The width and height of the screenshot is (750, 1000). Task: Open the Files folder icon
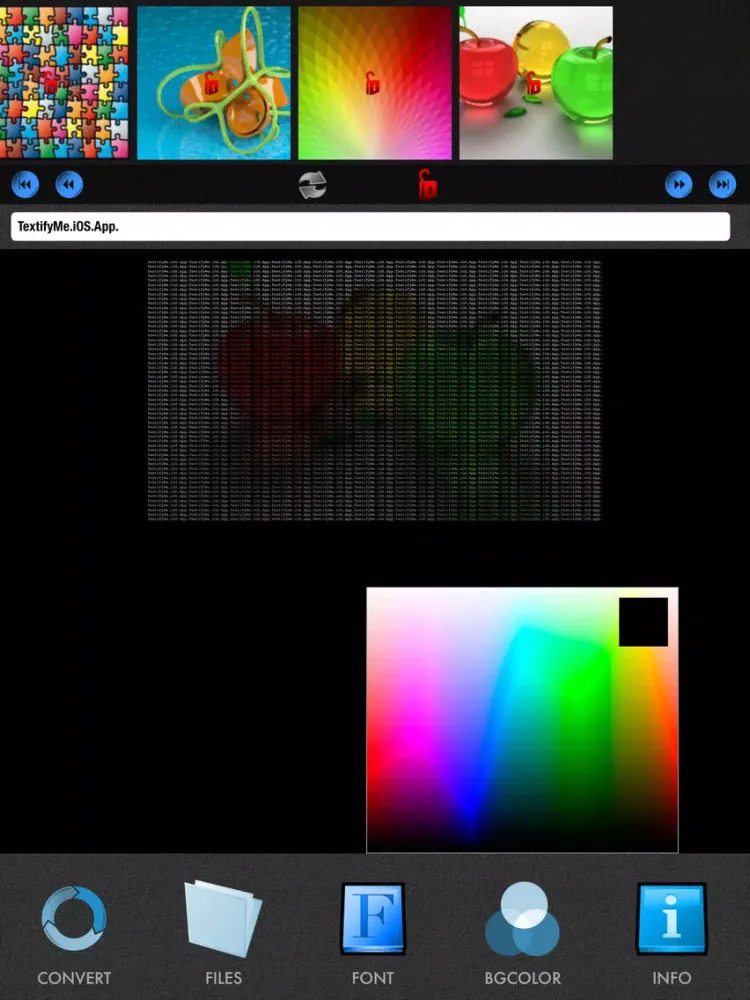click(x=223, y=918)
